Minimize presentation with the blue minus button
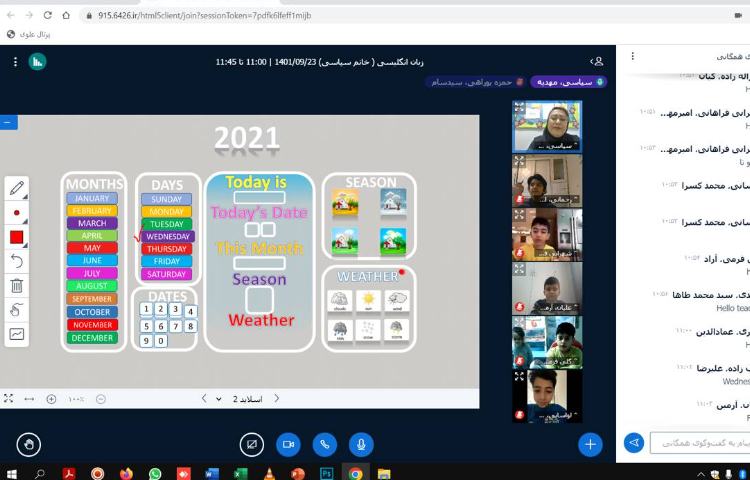Screen dimensions: 750x480 (8, 122)
